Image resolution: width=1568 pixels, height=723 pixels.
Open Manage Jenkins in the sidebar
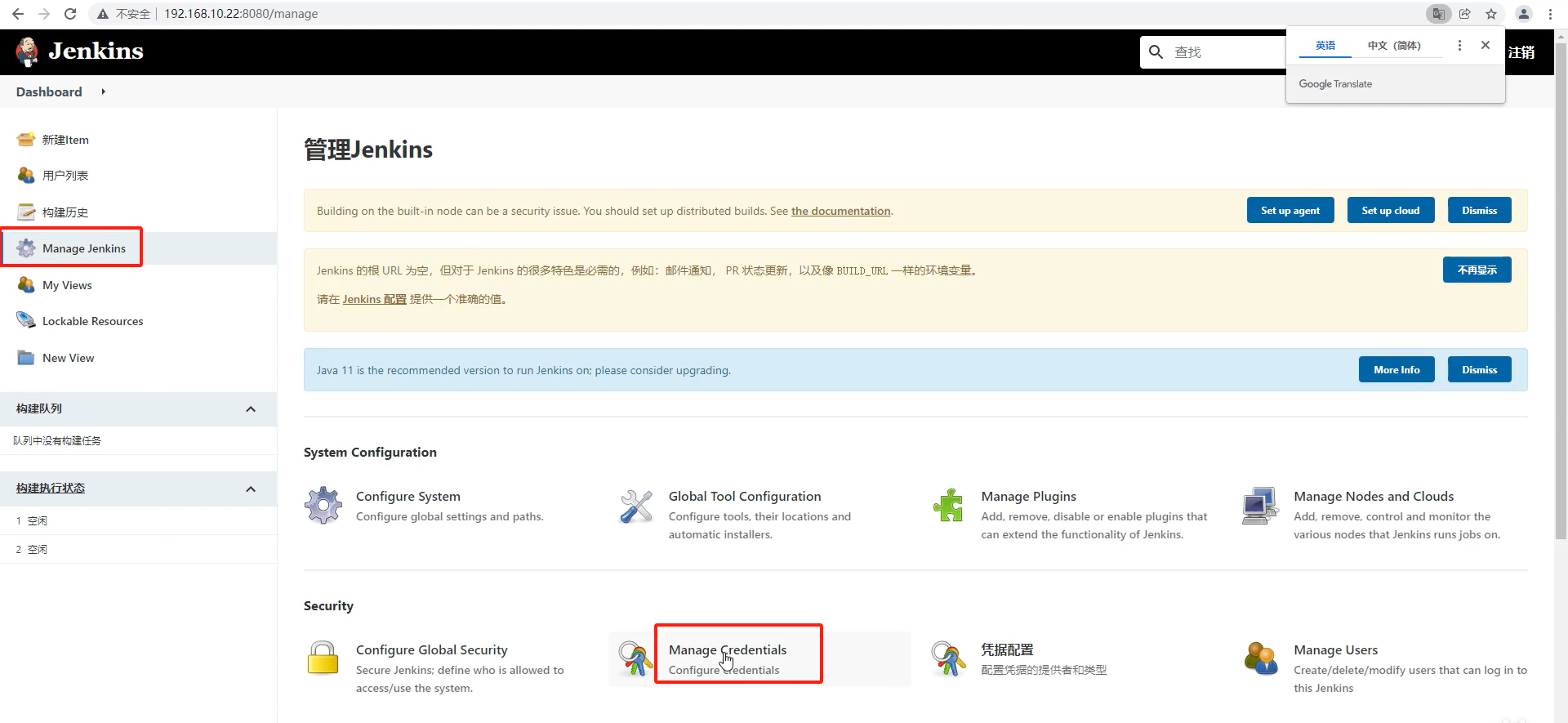(84, 248)
